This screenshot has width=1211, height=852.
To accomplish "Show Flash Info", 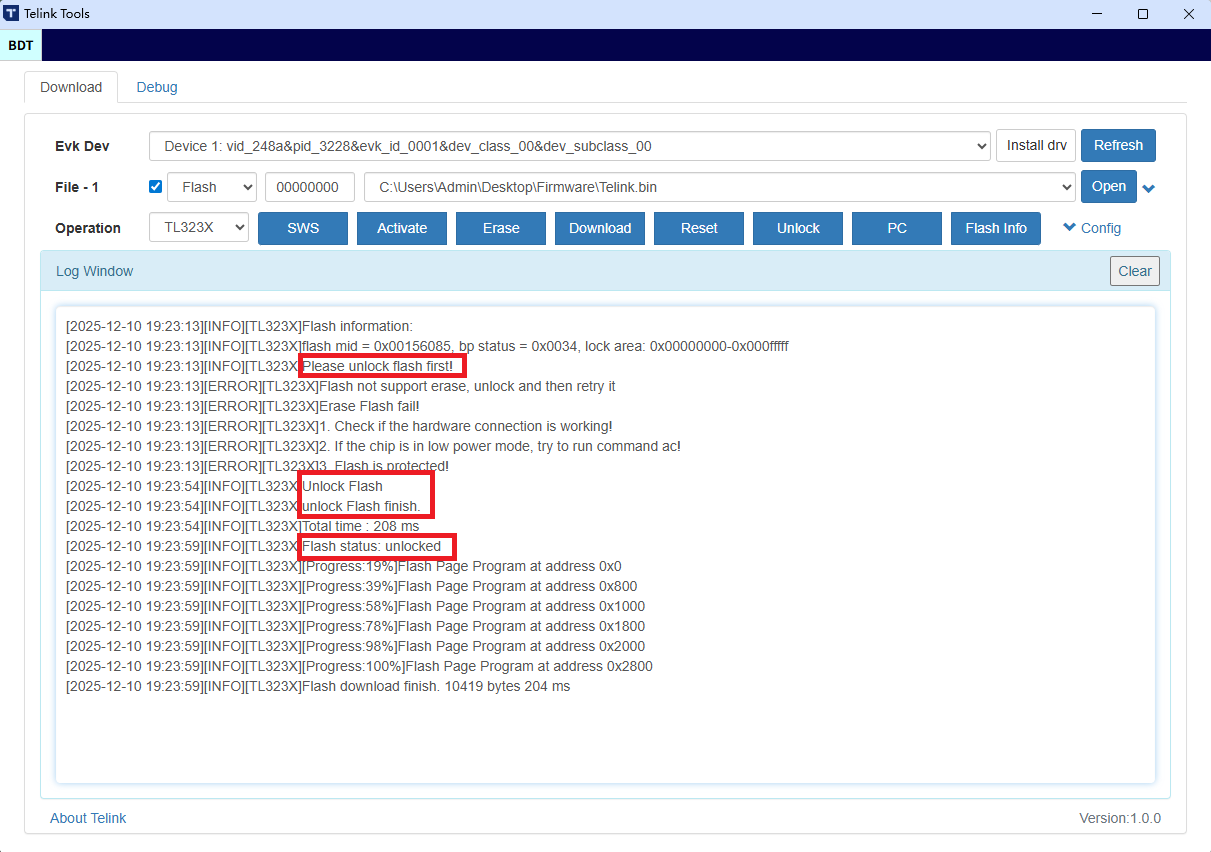I will (995, 228).
